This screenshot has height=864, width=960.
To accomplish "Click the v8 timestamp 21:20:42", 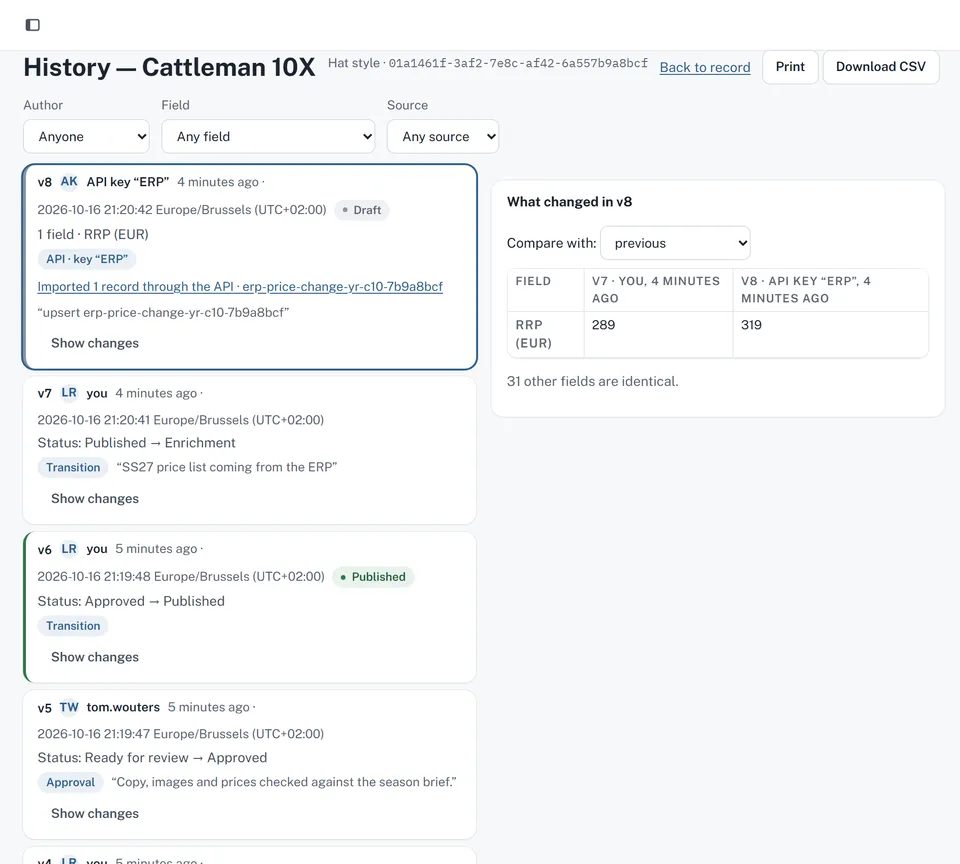I will 182,209.
